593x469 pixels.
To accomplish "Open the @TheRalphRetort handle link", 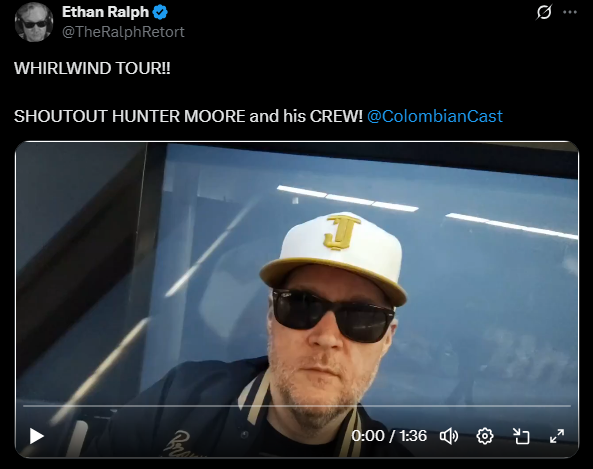I will coord(123,32).
